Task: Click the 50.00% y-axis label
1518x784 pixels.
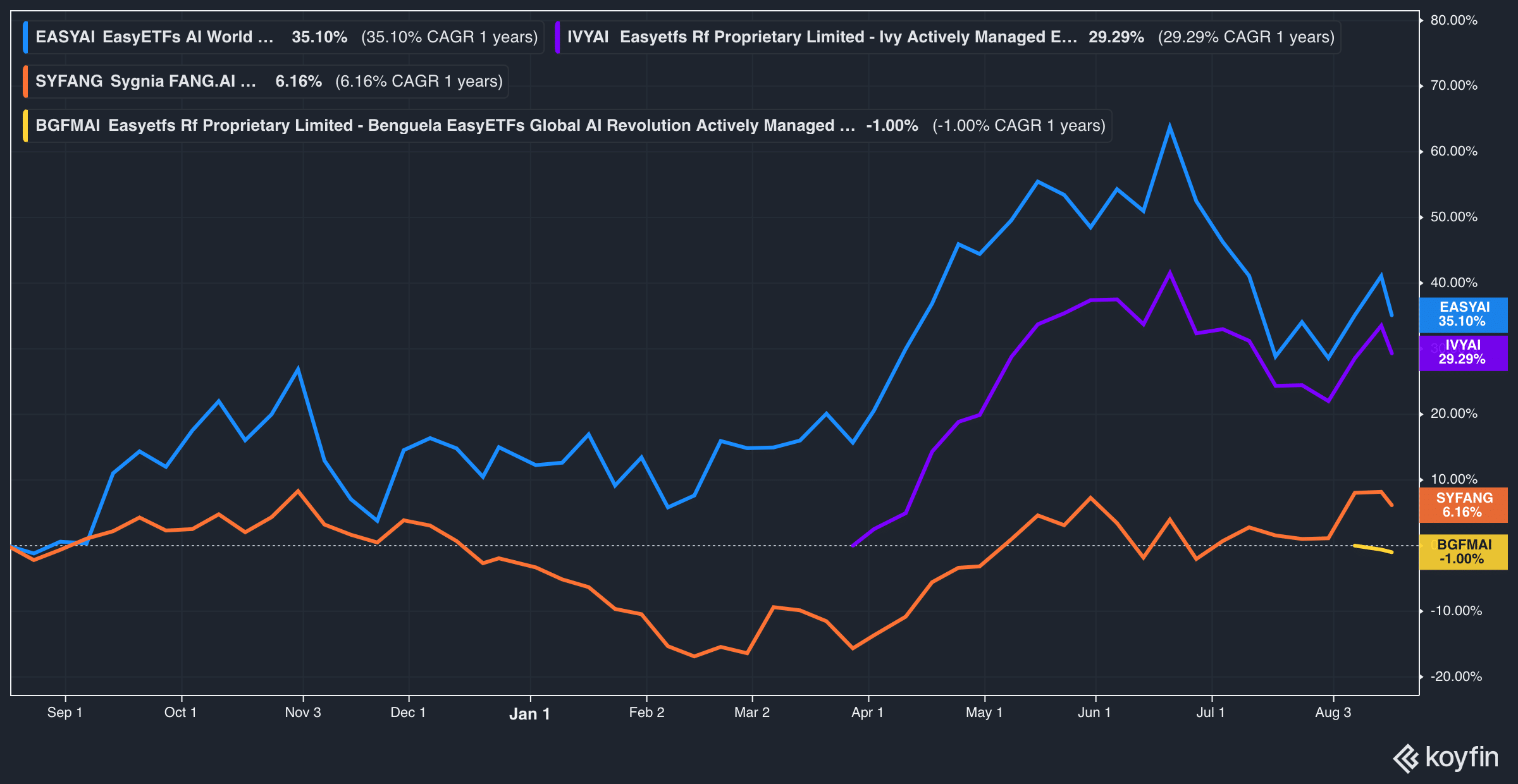Action: click(x=1454, y=217)
